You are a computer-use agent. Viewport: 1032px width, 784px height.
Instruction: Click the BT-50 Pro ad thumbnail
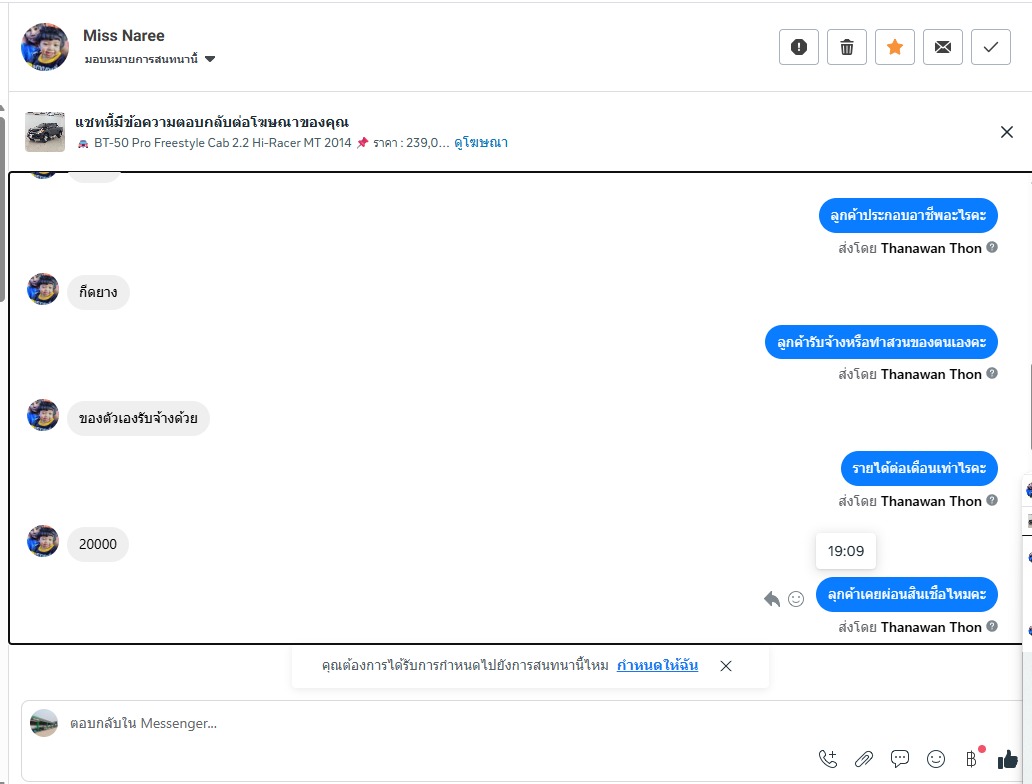point(45,132)
